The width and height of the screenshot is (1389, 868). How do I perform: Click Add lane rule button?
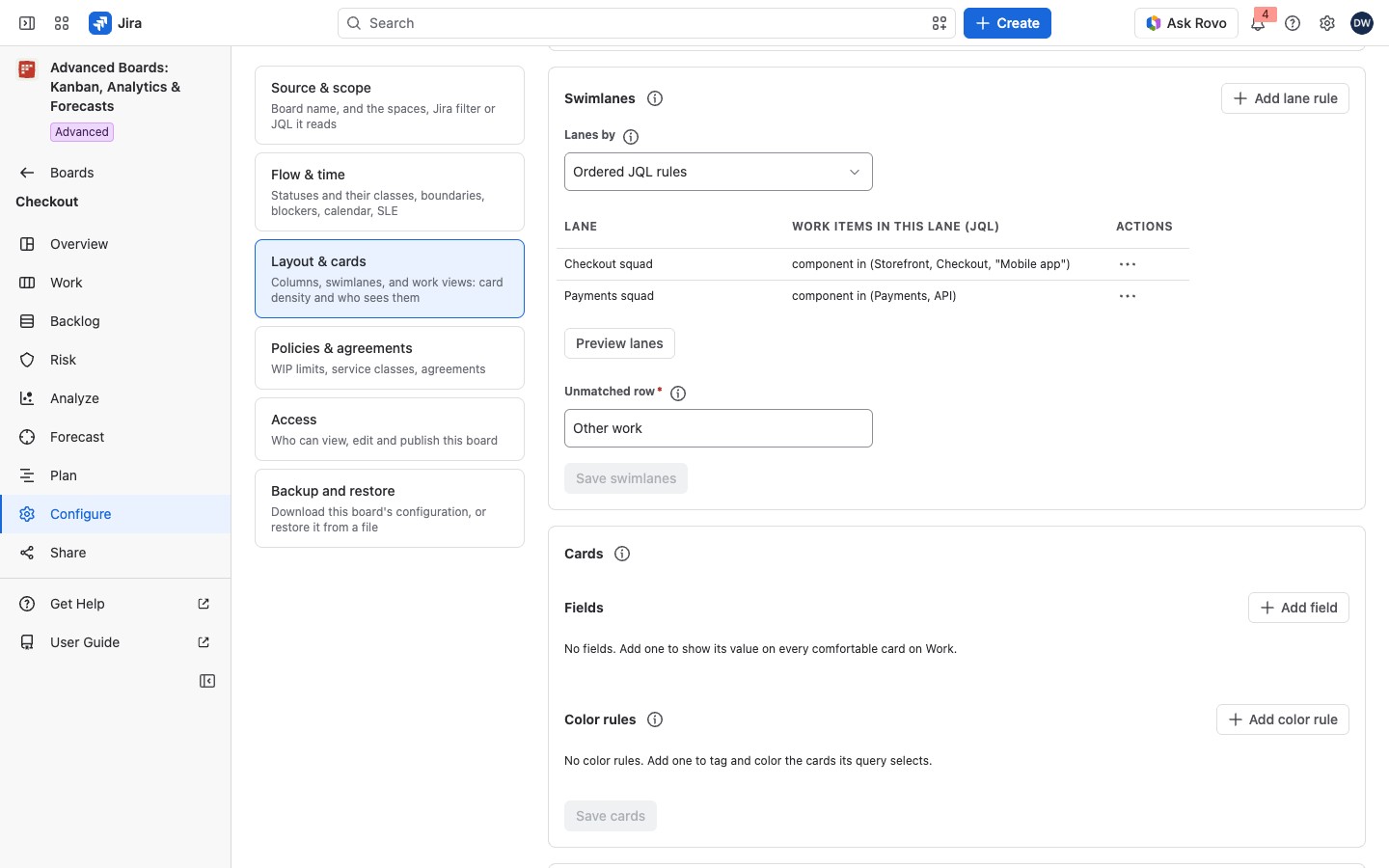pos(1285,98)
